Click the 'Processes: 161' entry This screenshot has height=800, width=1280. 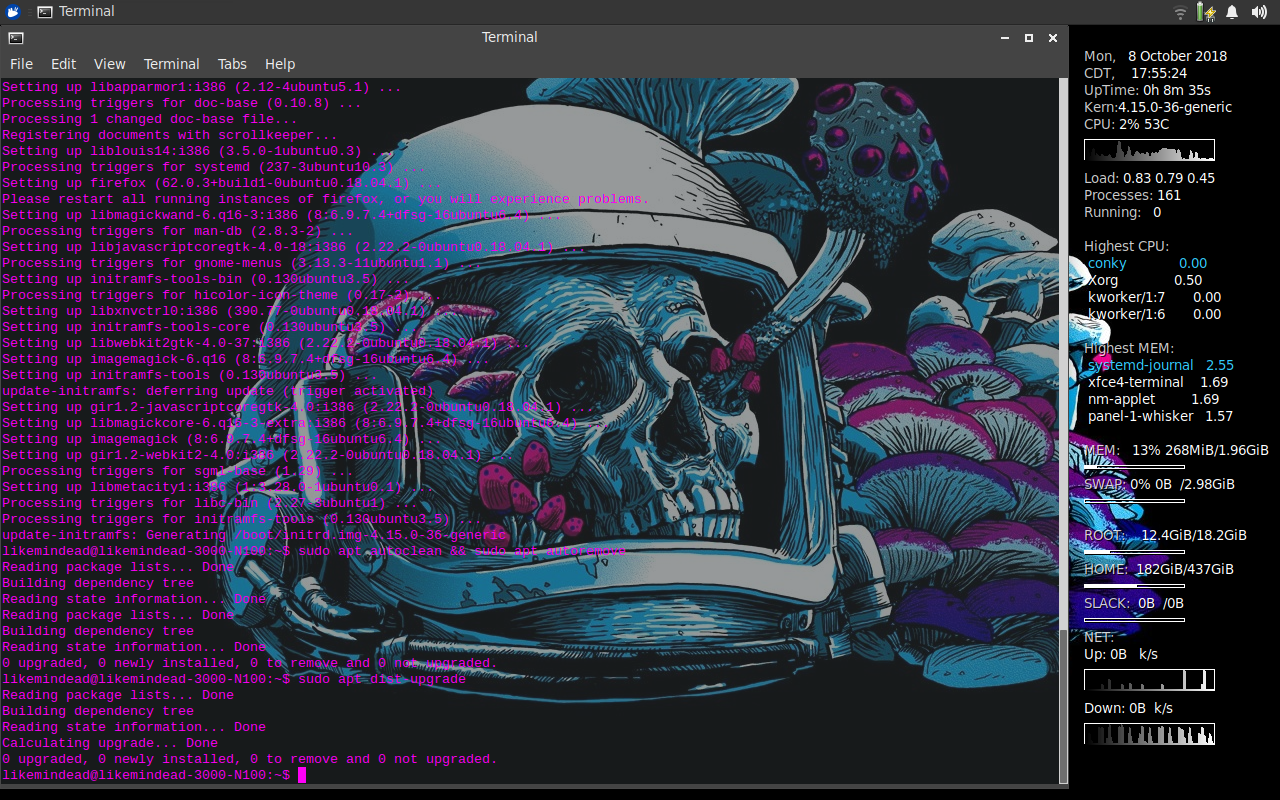coord(1133,195)
